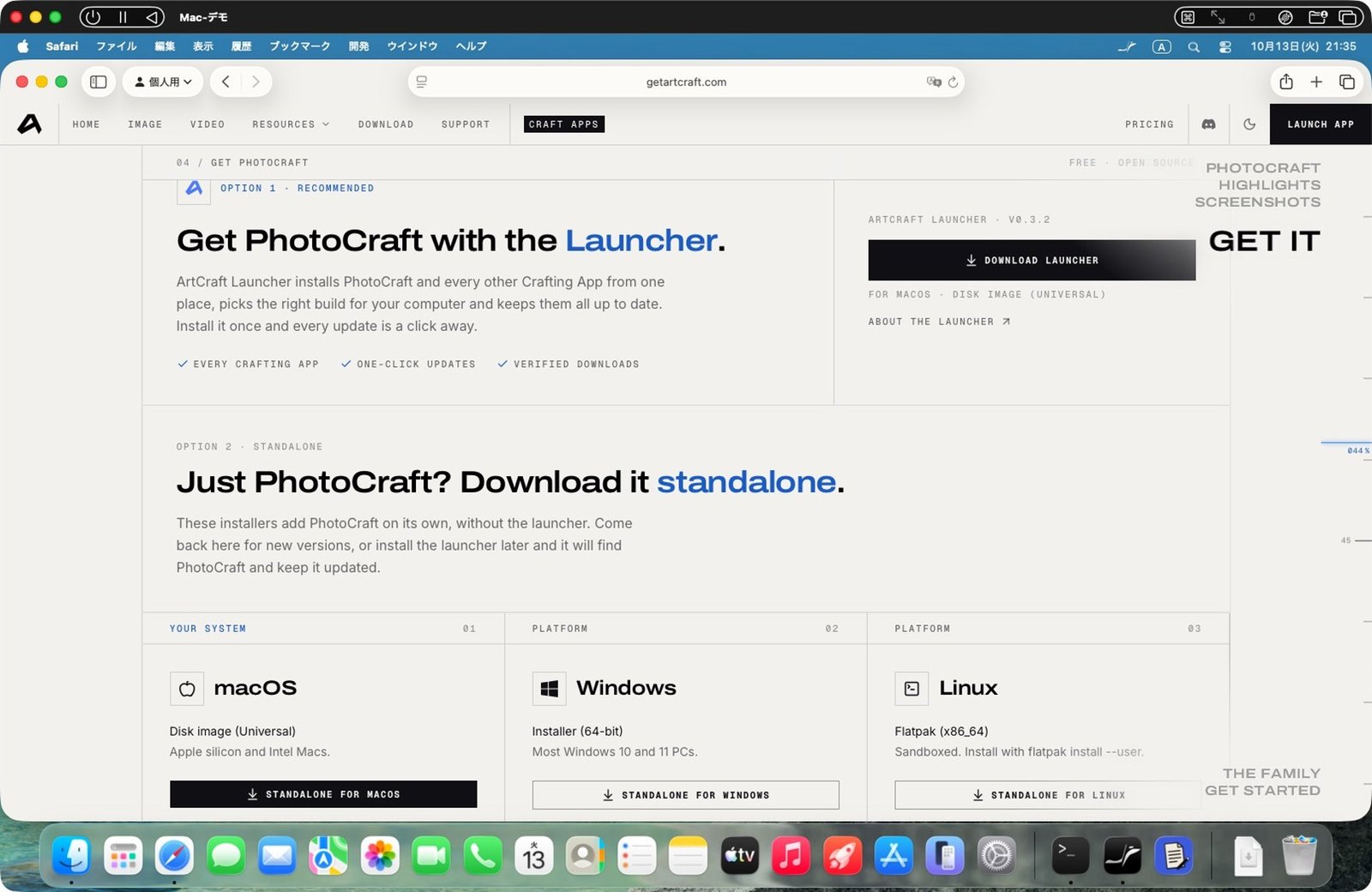Click the Launch App button
This screenshot has height=892, width=1372.
[1321, 124]
